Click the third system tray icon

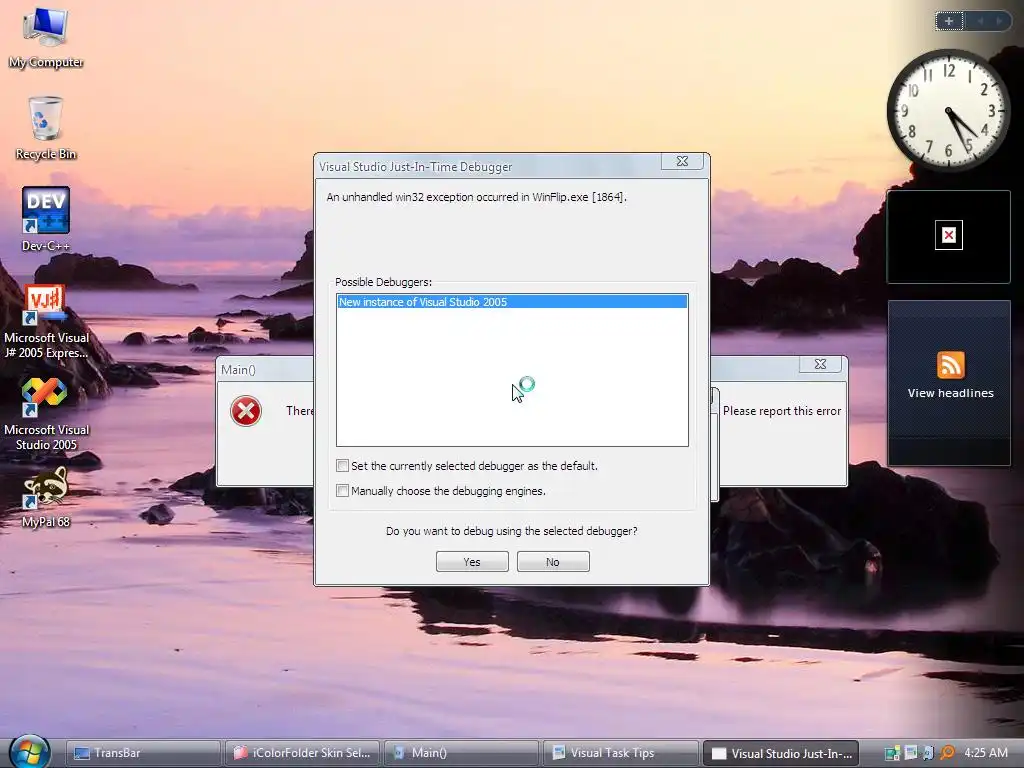(x=927, y=753)
